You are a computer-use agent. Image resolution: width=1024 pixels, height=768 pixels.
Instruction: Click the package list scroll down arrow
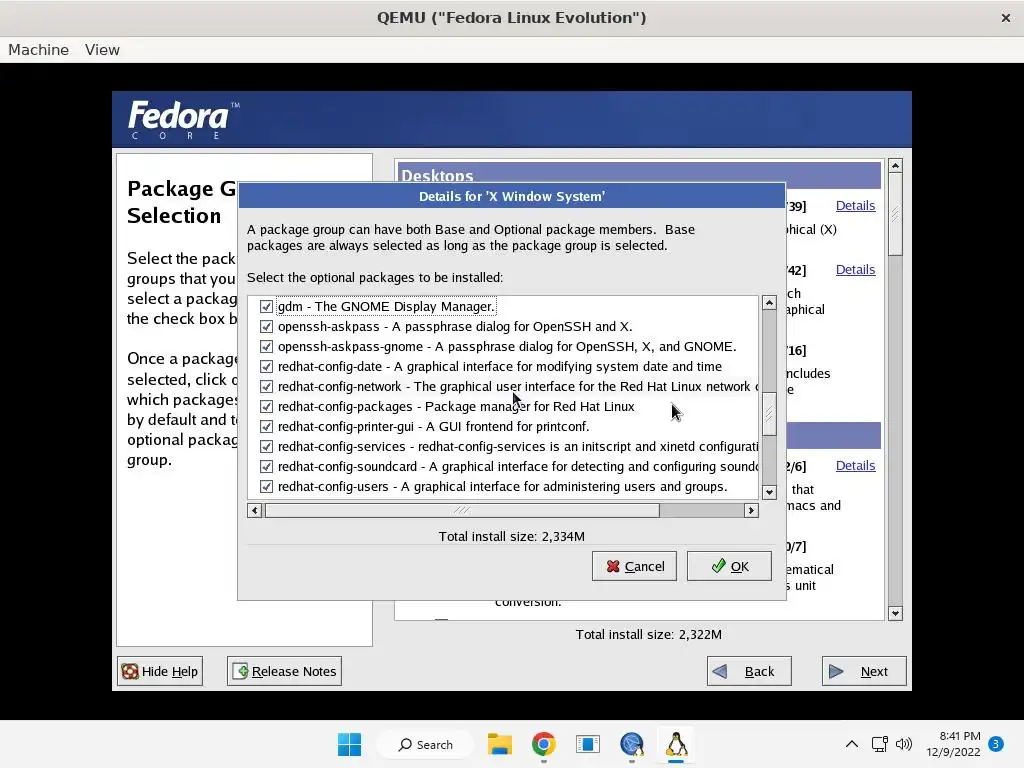(769, 492)
